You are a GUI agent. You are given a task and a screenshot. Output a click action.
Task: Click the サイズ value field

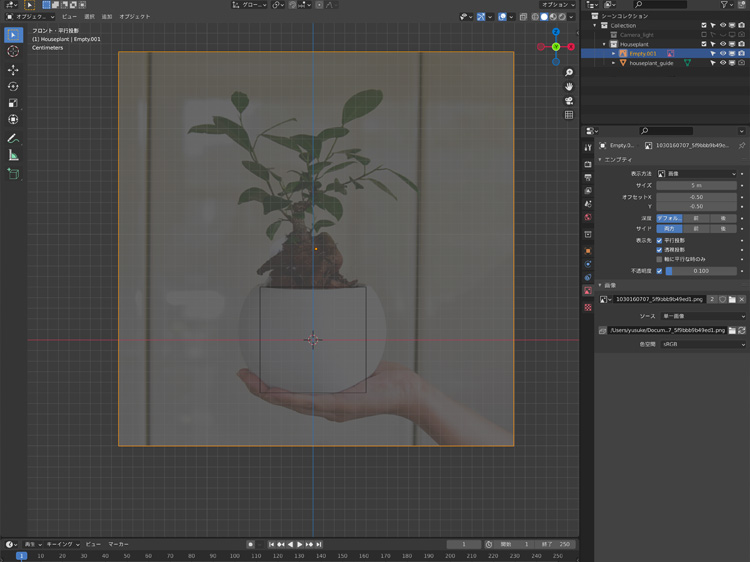(697, 186)
